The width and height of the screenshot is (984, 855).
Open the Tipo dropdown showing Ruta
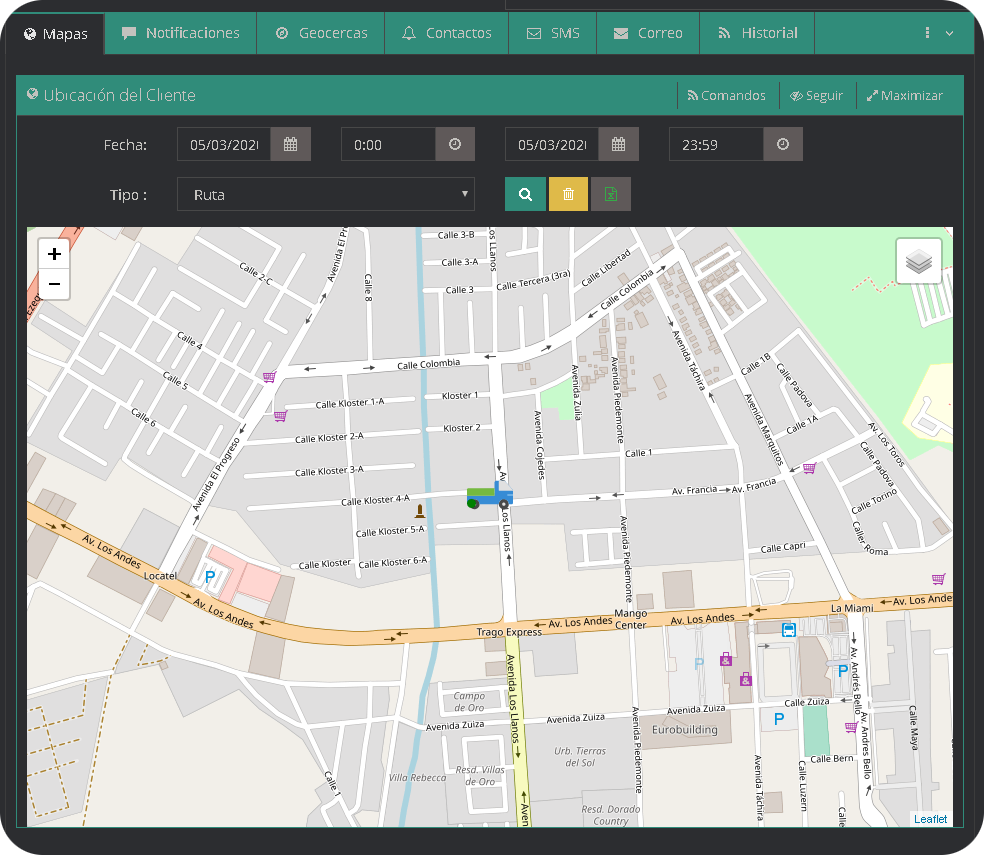pos(325,193)
